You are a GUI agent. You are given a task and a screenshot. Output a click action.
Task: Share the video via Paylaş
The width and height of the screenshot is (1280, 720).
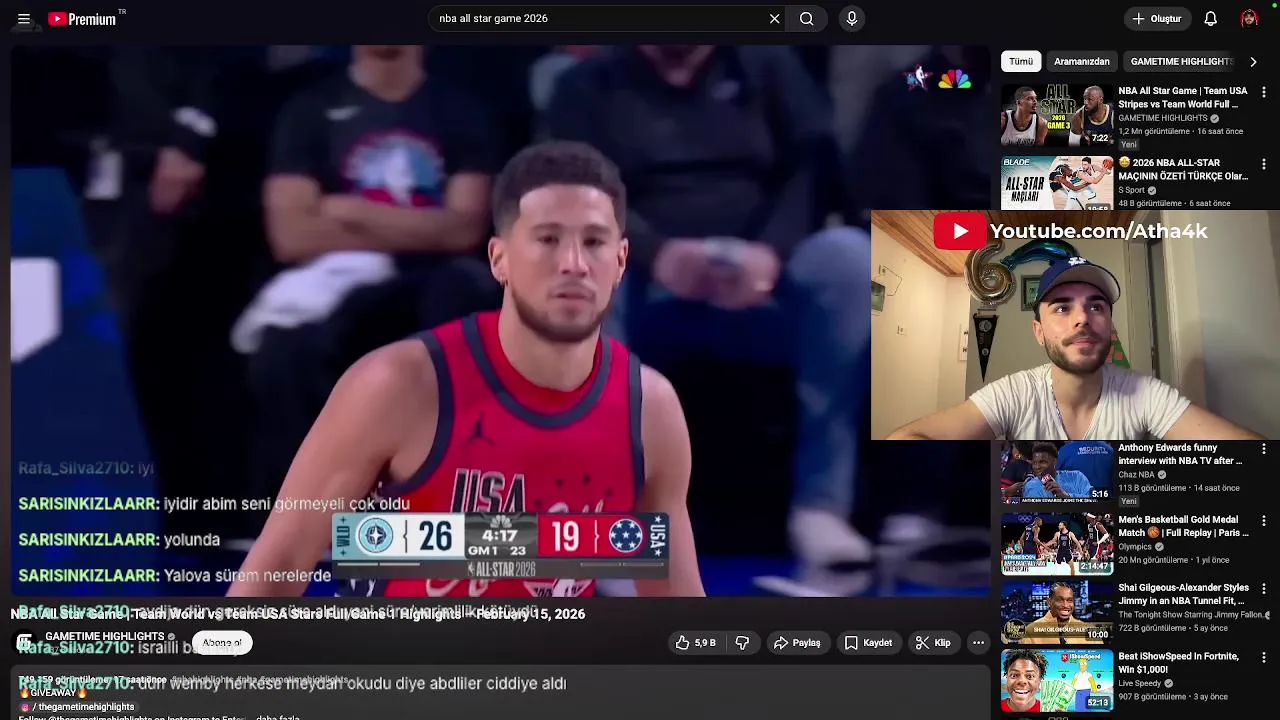797,643
